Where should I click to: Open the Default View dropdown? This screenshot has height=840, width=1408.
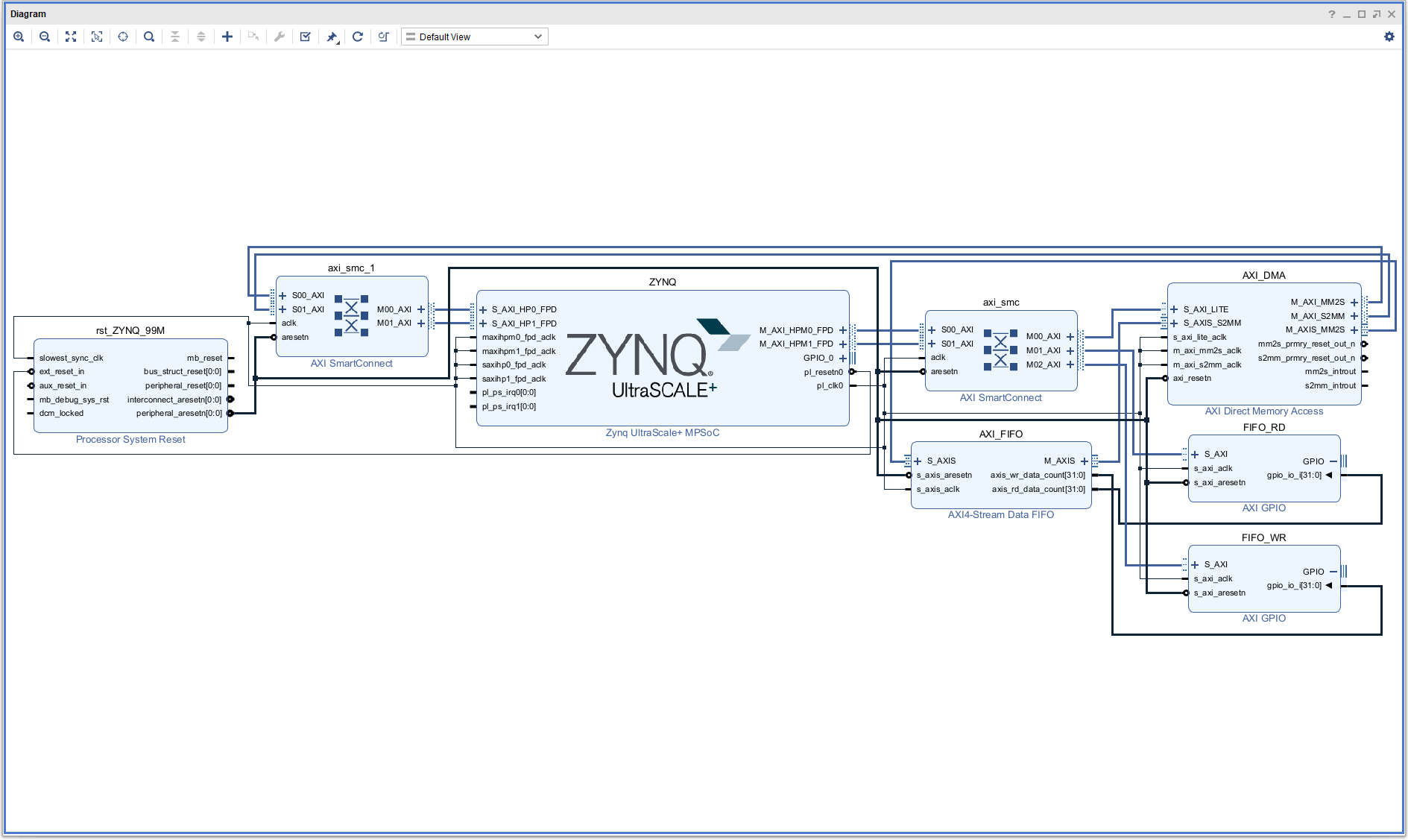[x=475, y=37]
